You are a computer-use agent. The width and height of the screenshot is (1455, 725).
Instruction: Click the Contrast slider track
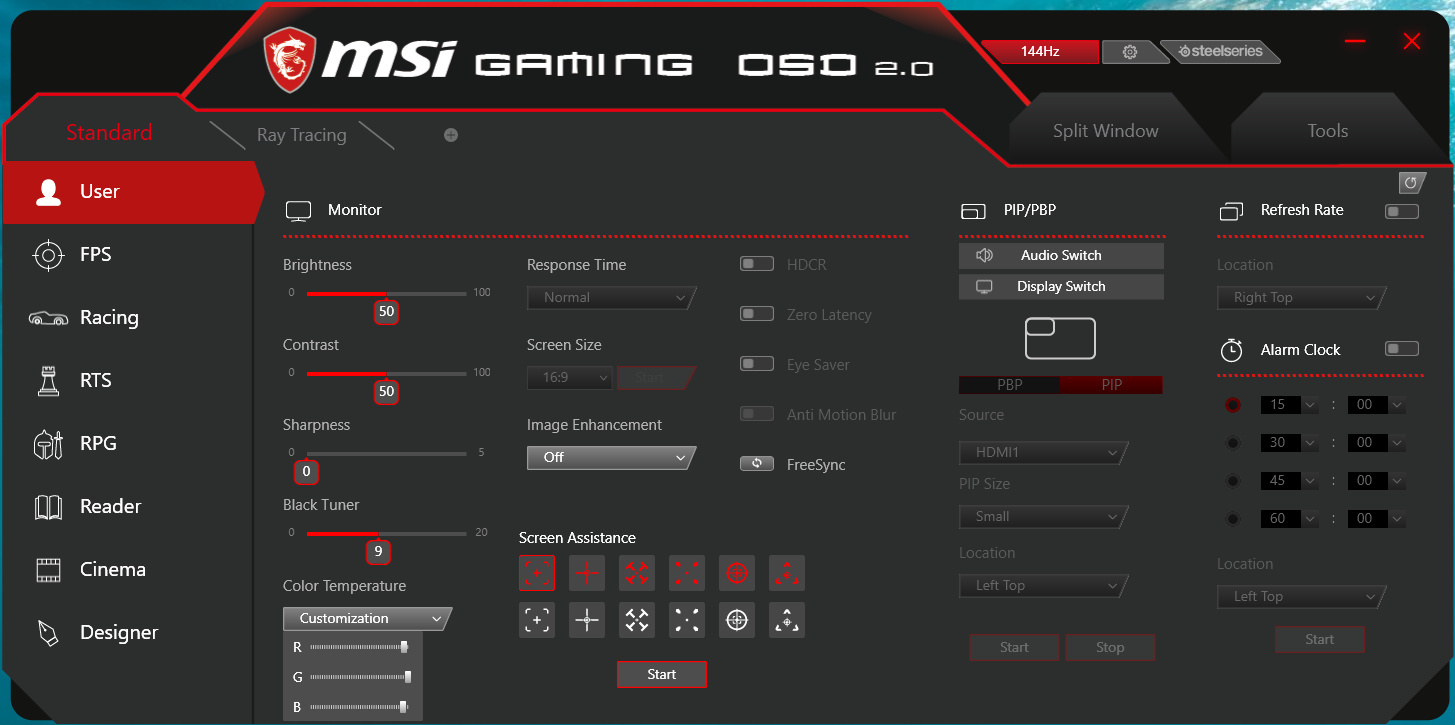coord(386,374)
